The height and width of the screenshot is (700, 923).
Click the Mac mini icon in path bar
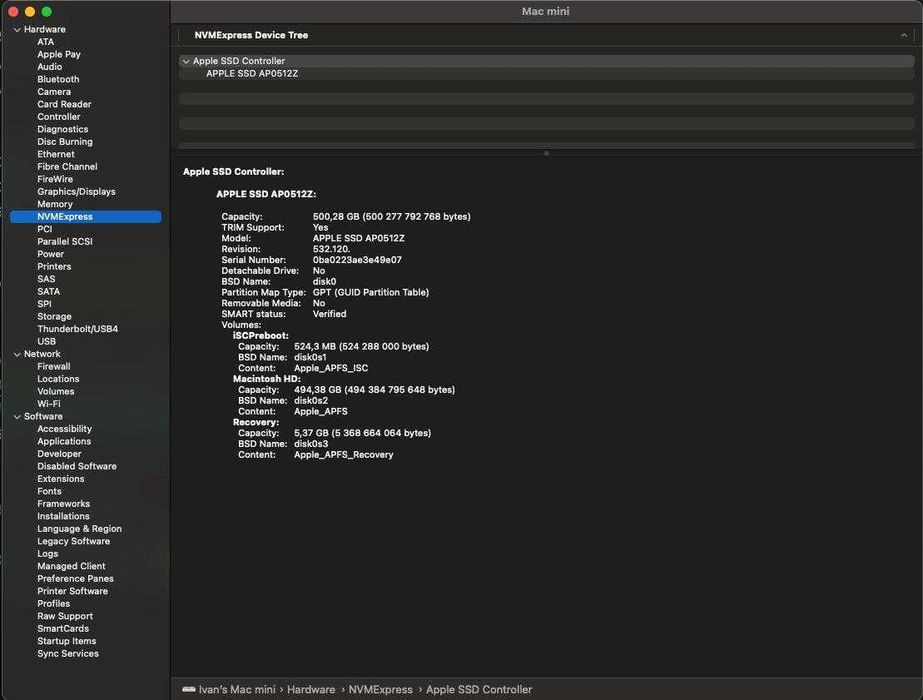tap(189, 689)
